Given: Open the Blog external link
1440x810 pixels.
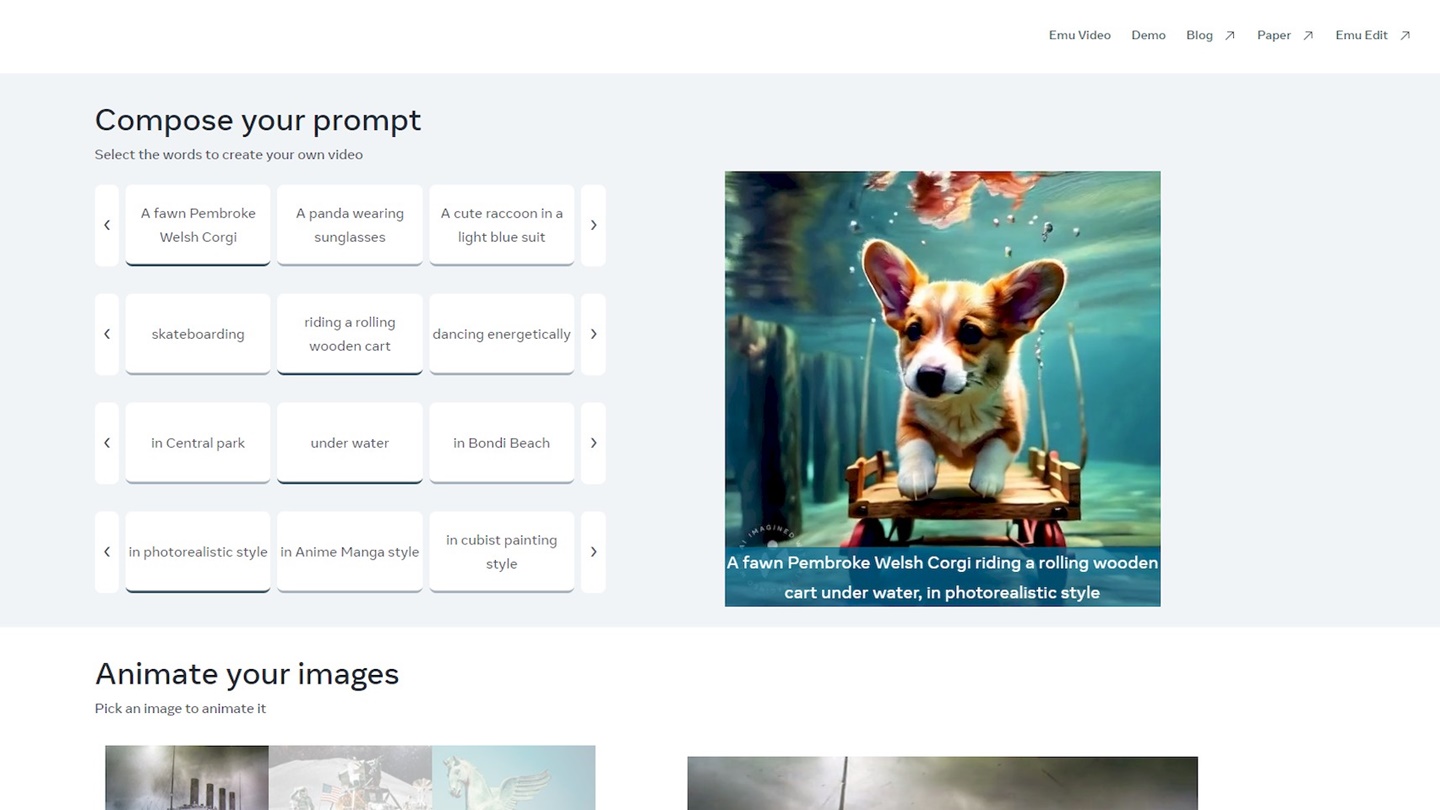Looking at the screenshot, I should coord(1210,35).
